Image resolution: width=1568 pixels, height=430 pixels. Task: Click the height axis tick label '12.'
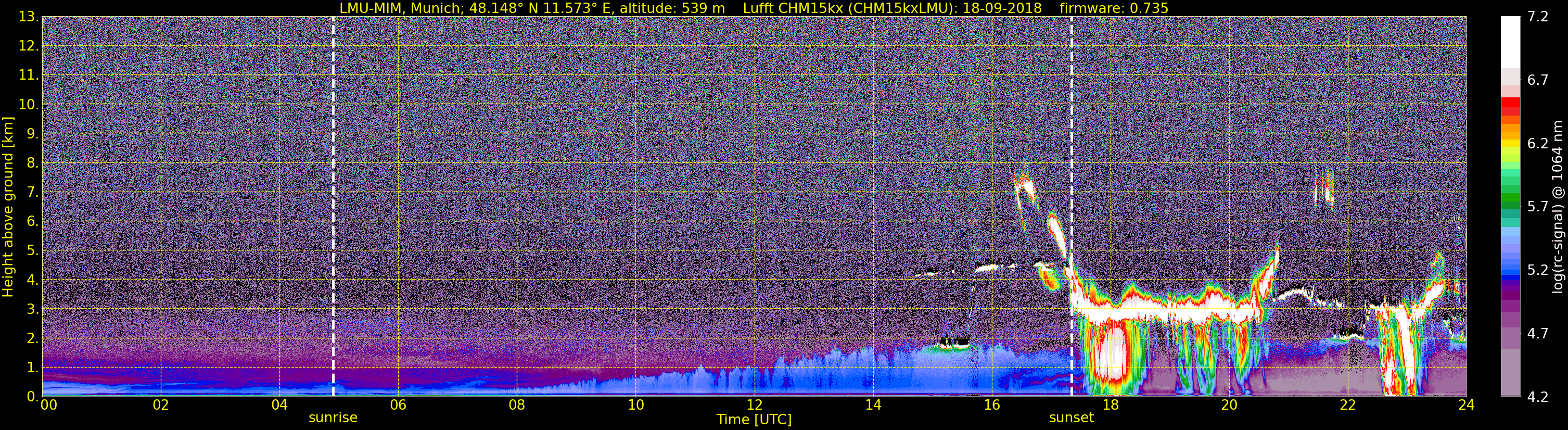click(x=29, y=46)
